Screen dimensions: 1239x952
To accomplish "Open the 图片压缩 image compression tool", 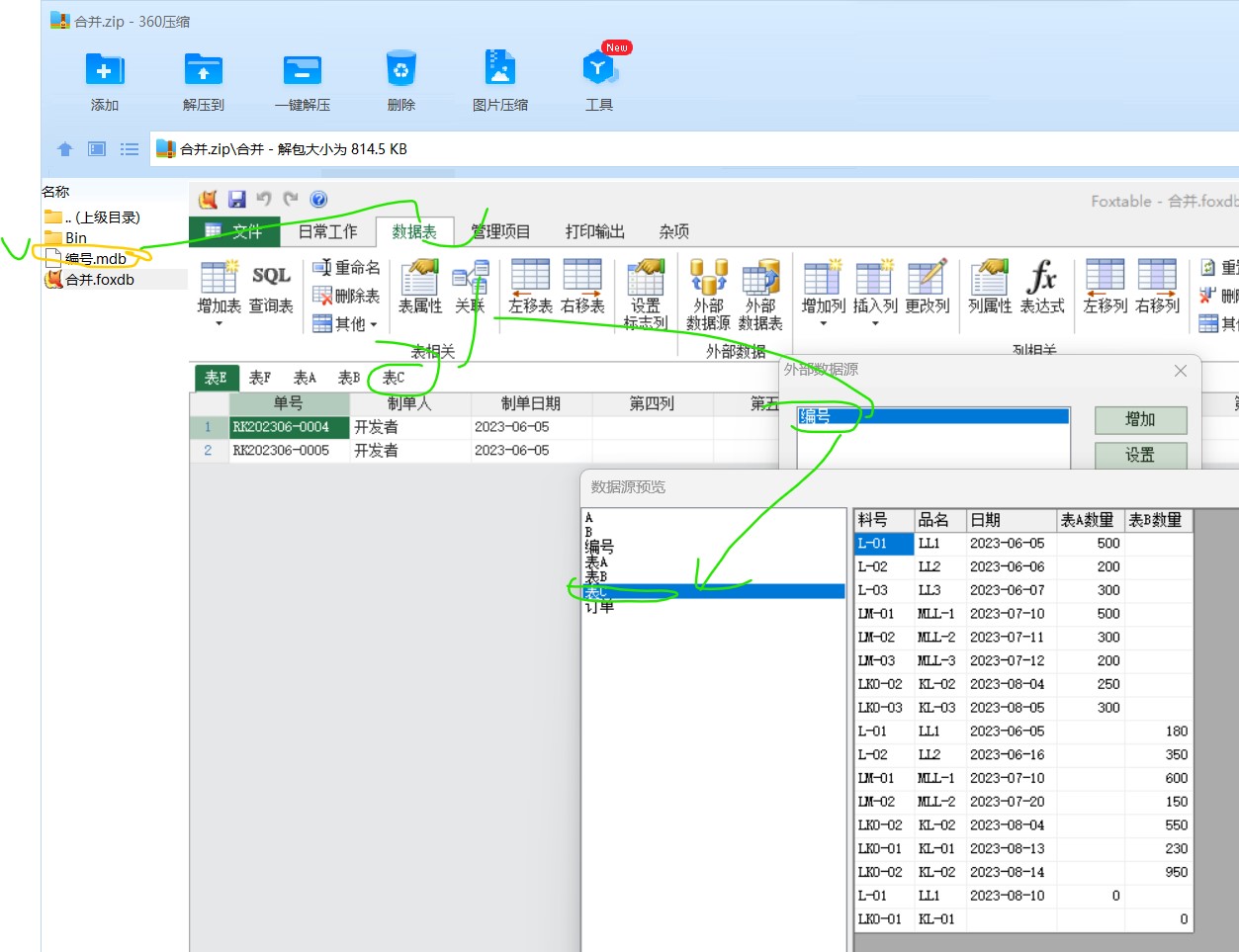I will (x=499, y=70).
